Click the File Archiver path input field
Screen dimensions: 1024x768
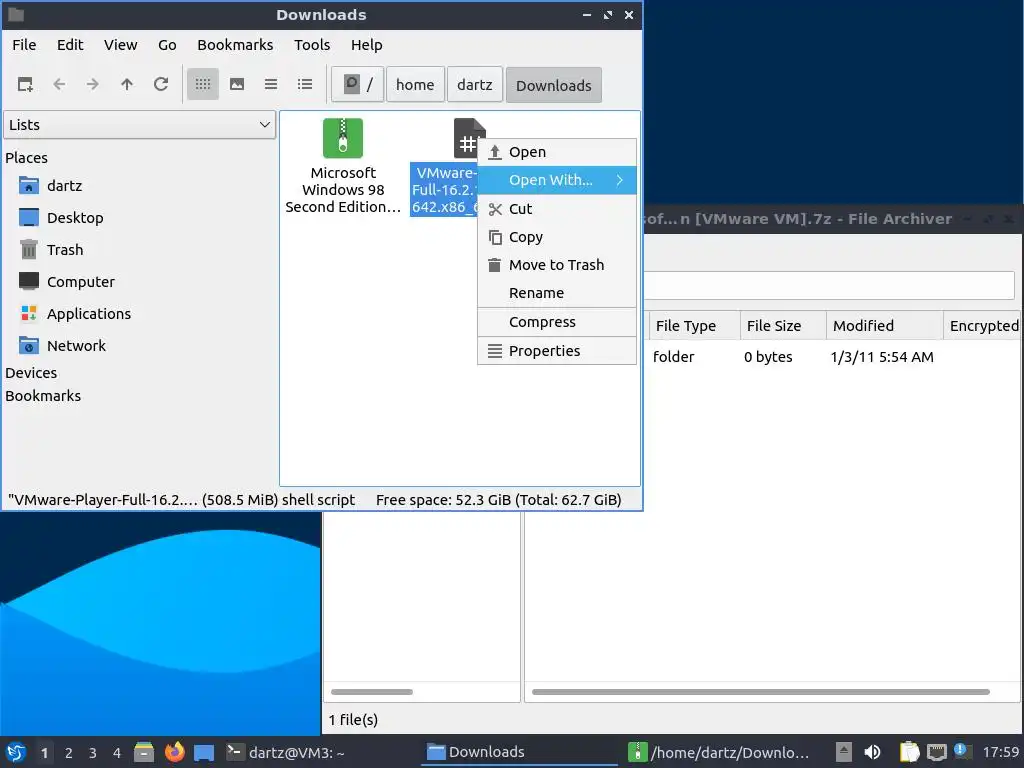pyautogui.click(x=828, y=285)
